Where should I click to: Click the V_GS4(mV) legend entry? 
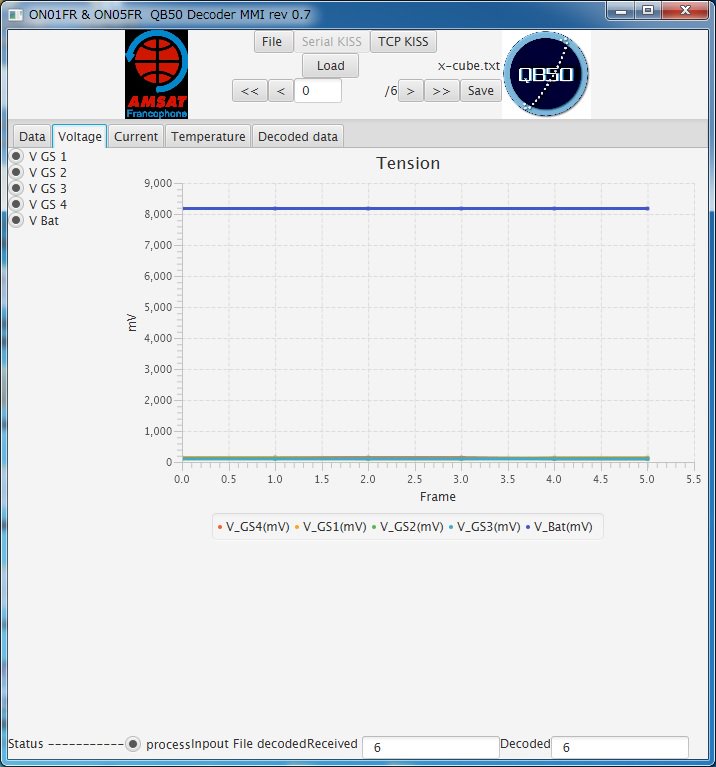(253, 527)
